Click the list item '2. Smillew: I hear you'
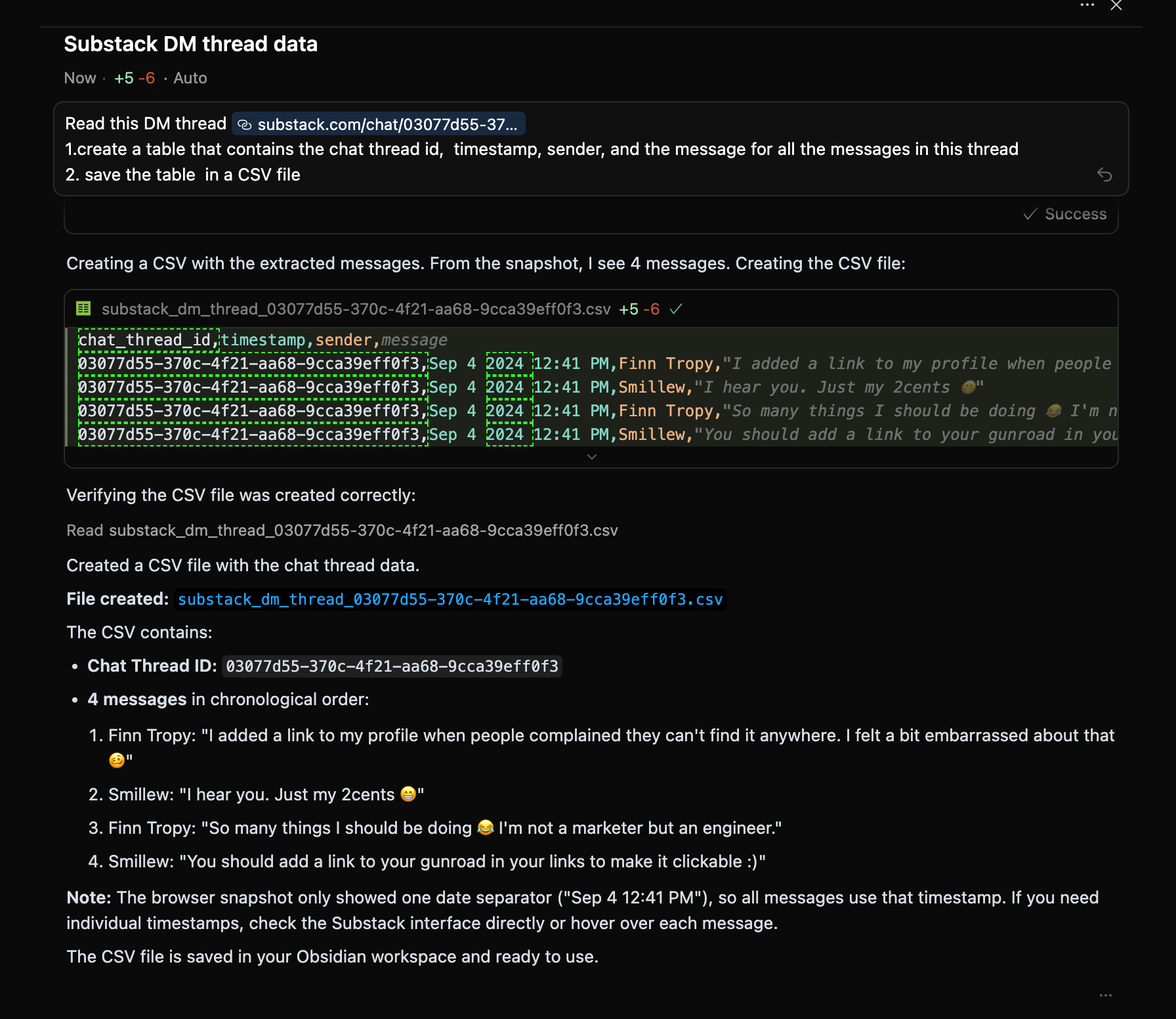 pyautogui.click(x=256, y=794)
